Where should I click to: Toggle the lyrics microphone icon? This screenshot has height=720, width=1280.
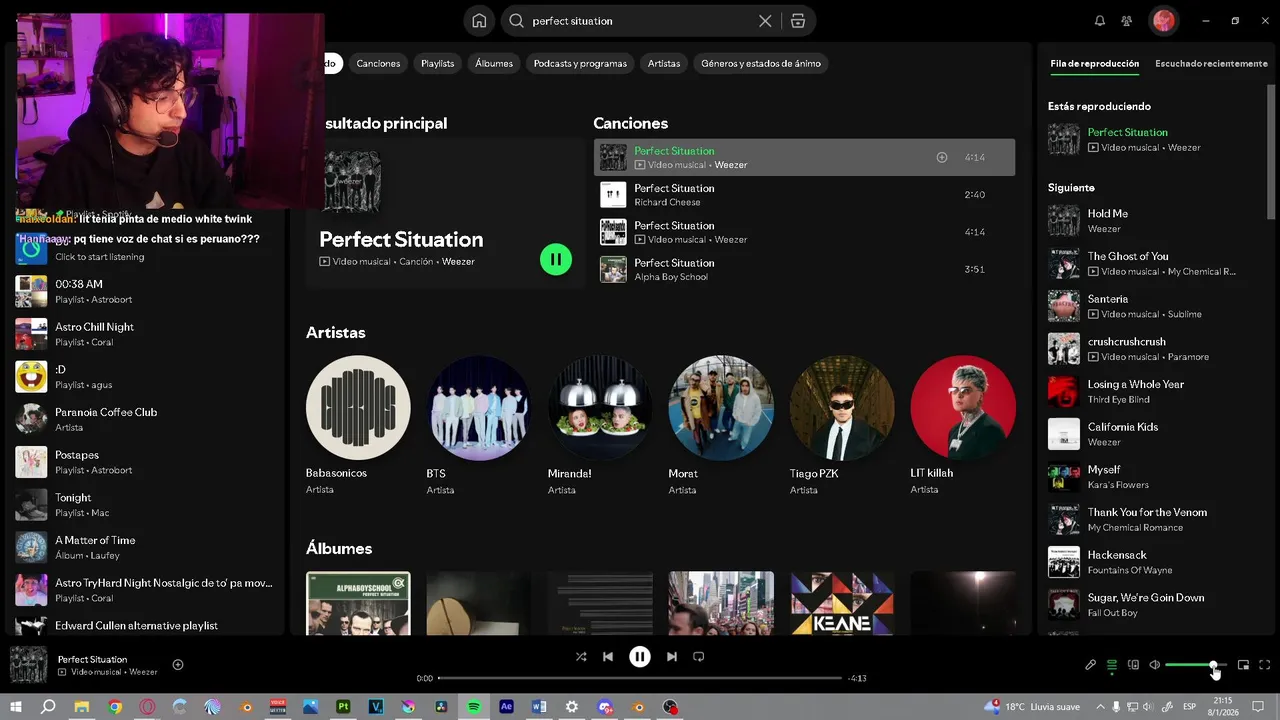[1090, 665]
